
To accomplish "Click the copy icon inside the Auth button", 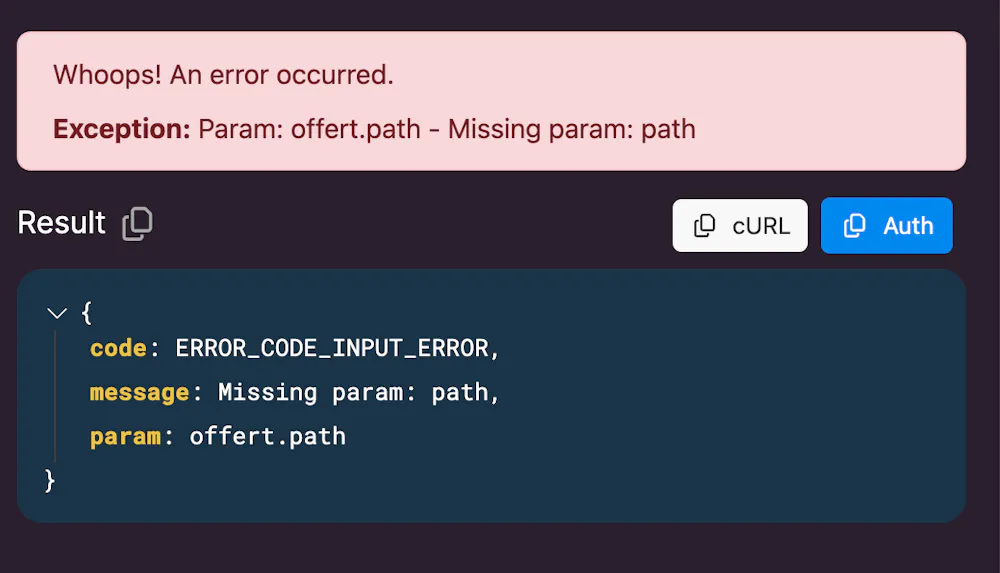I will (854, 226).
